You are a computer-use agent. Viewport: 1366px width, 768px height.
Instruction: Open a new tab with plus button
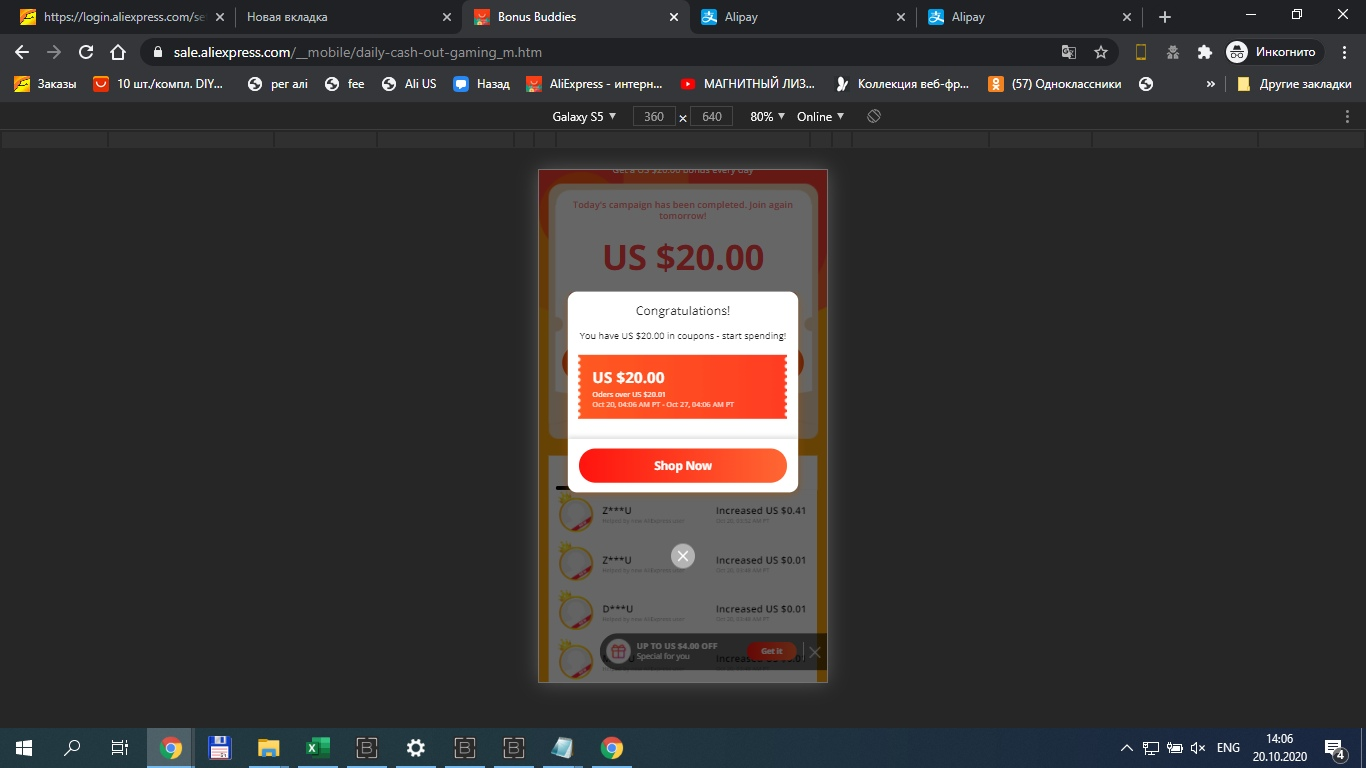(1165, 17)
